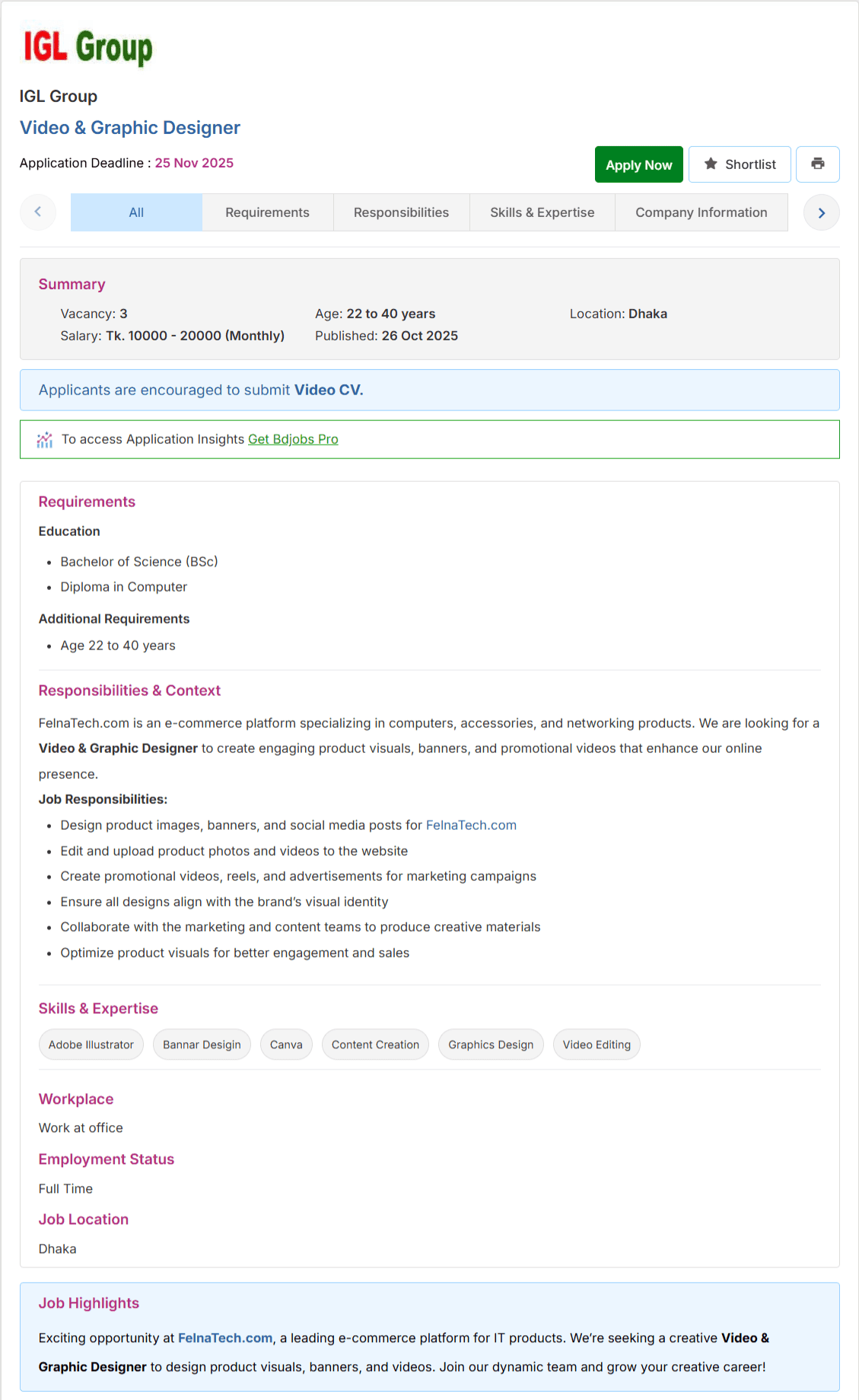The height and width of the screenshot is (1400, 859).
Task: Open the Skills & Expertise tab
Action: (x=542, y=212)
